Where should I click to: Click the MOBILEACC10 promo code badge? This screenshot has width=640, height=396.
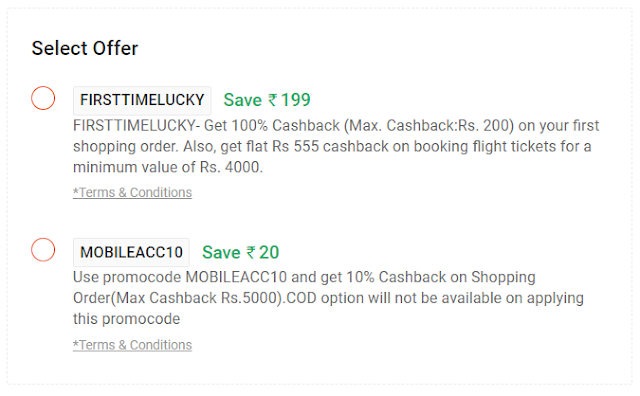(131, 252)
